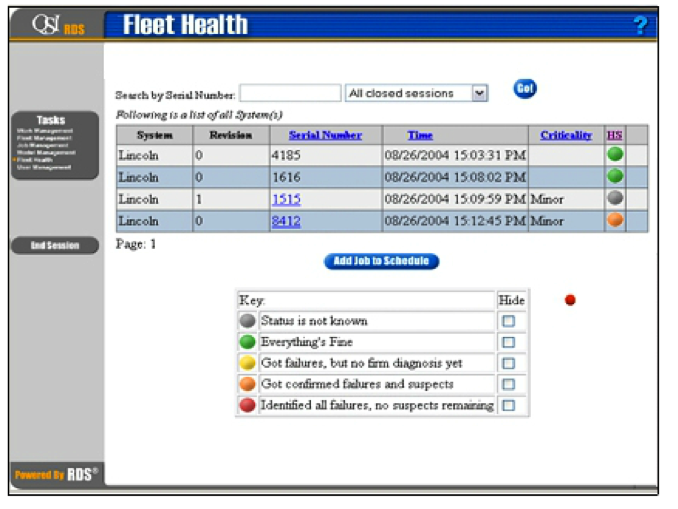Click the Add Job to Schedule button
Viewport: 678px width, 509px height.
(x=381, y=262)
